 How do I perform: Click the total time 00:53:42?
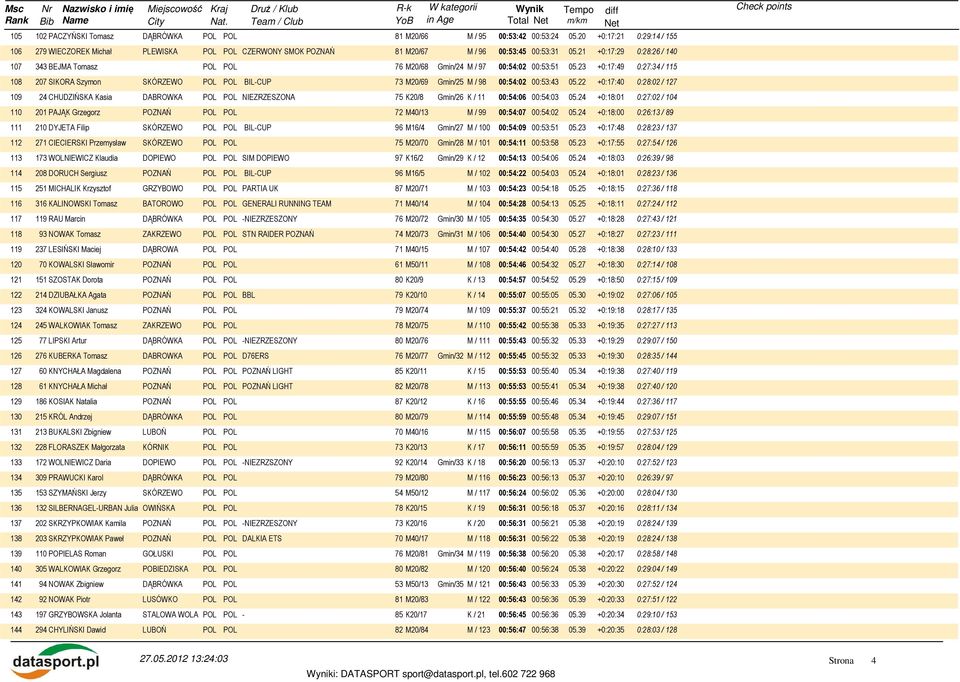point(512,36)
